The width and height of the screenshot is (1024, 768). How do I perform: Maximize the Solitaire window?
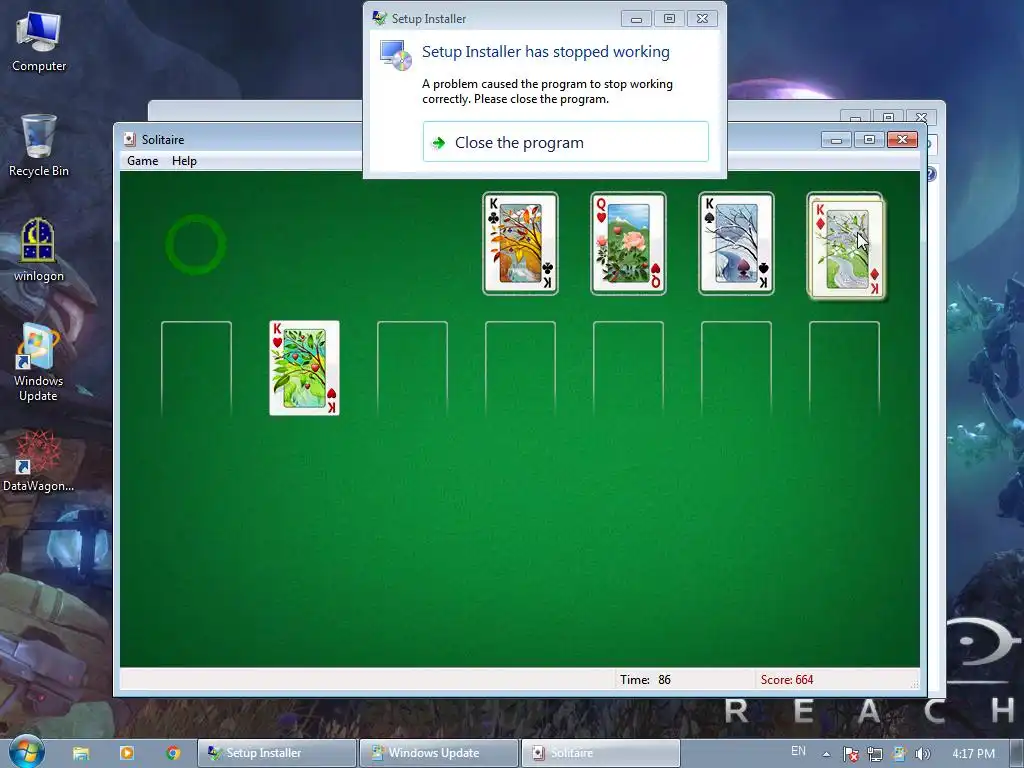click(869, 139)
